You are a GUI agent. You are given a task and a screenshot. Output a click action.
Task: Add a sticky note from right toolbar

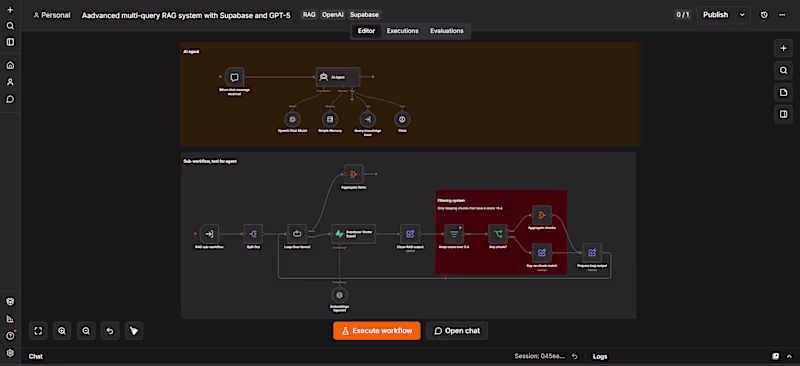pyautogui.click(x=783, y=92)
